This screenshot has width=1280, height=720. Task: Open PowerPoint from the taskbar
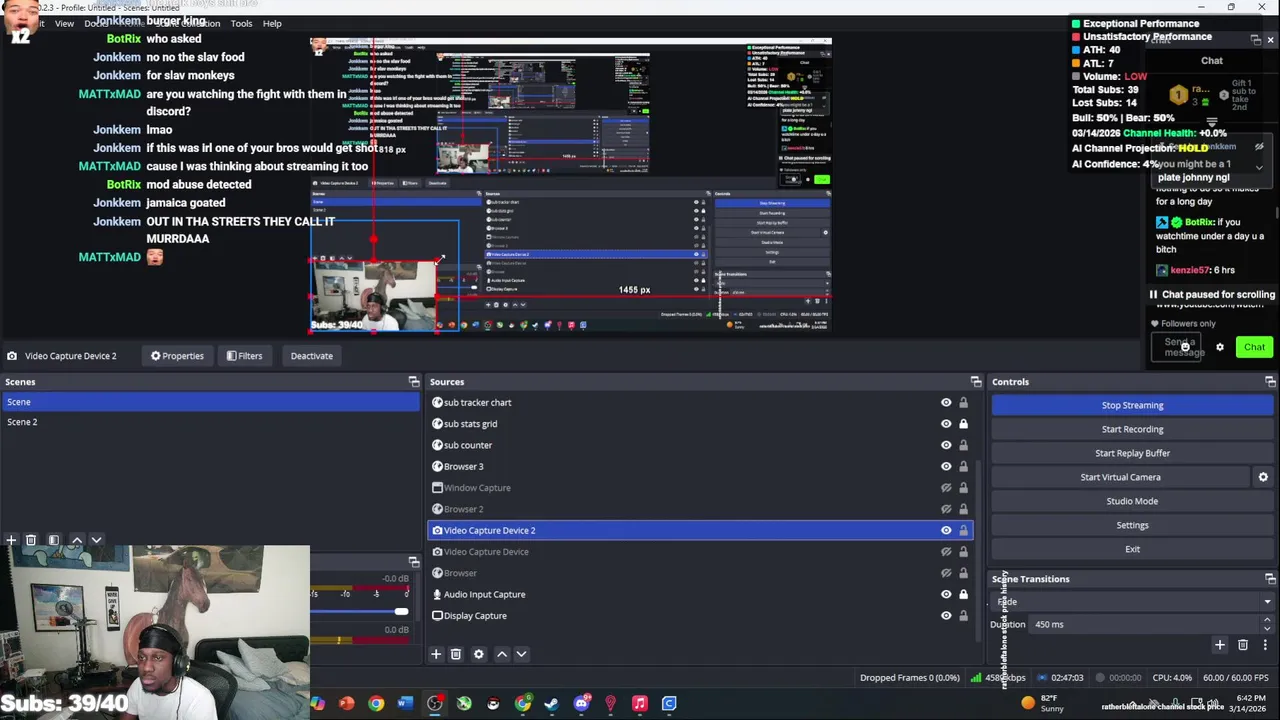[347, 704]
